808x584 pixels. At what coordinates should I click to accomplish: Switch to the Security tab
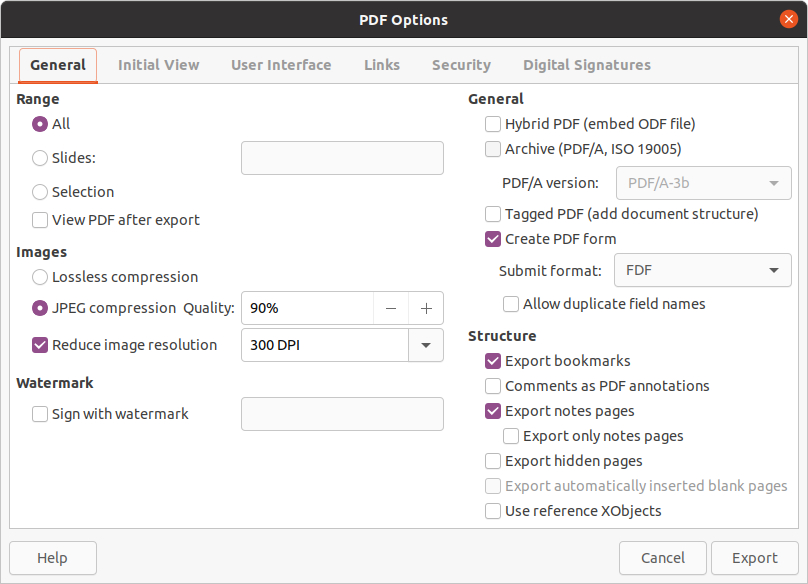461,65
